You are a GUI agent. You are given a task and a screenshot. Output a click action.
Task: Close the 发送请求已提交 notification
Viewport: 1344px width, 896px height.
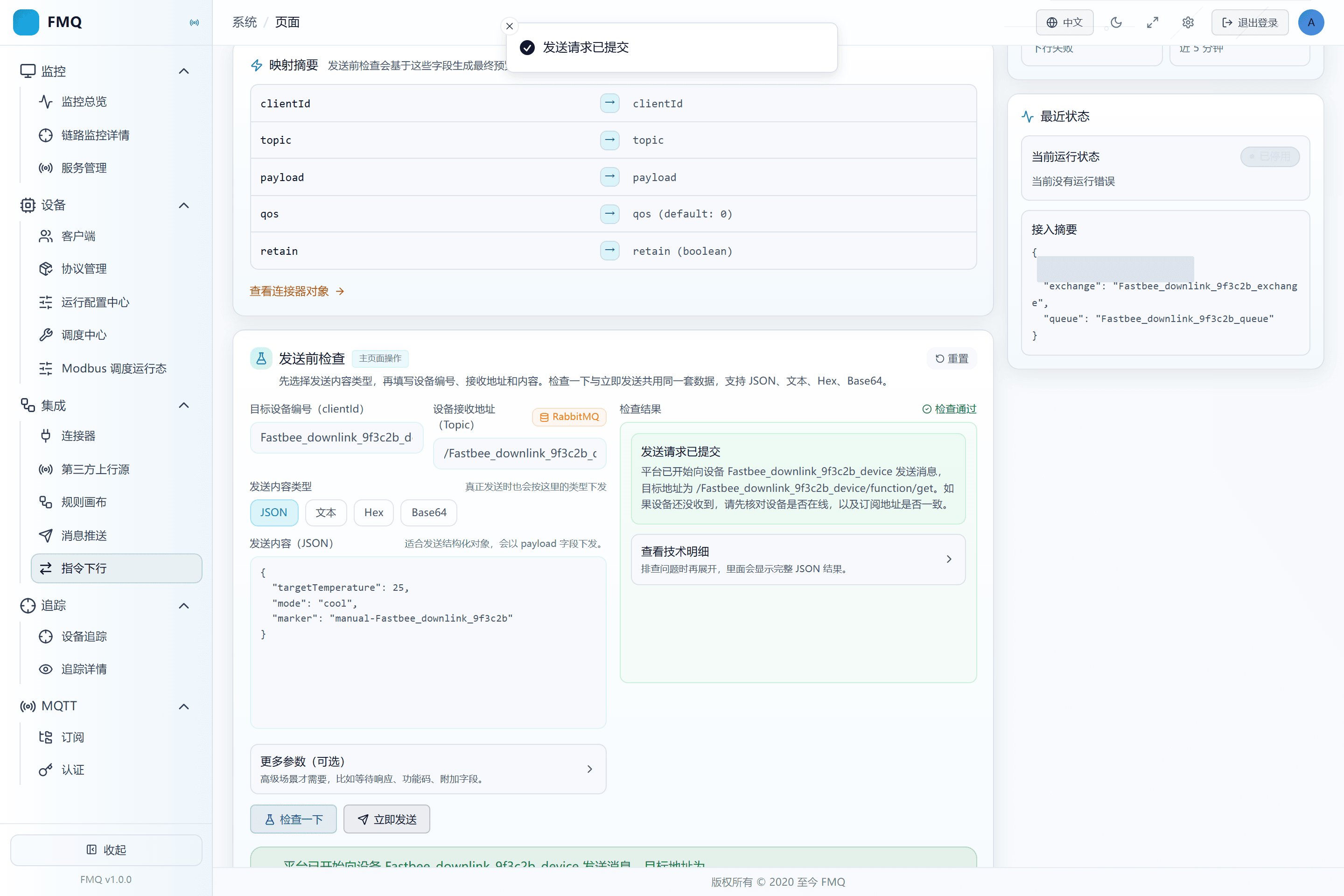(510, 26)
